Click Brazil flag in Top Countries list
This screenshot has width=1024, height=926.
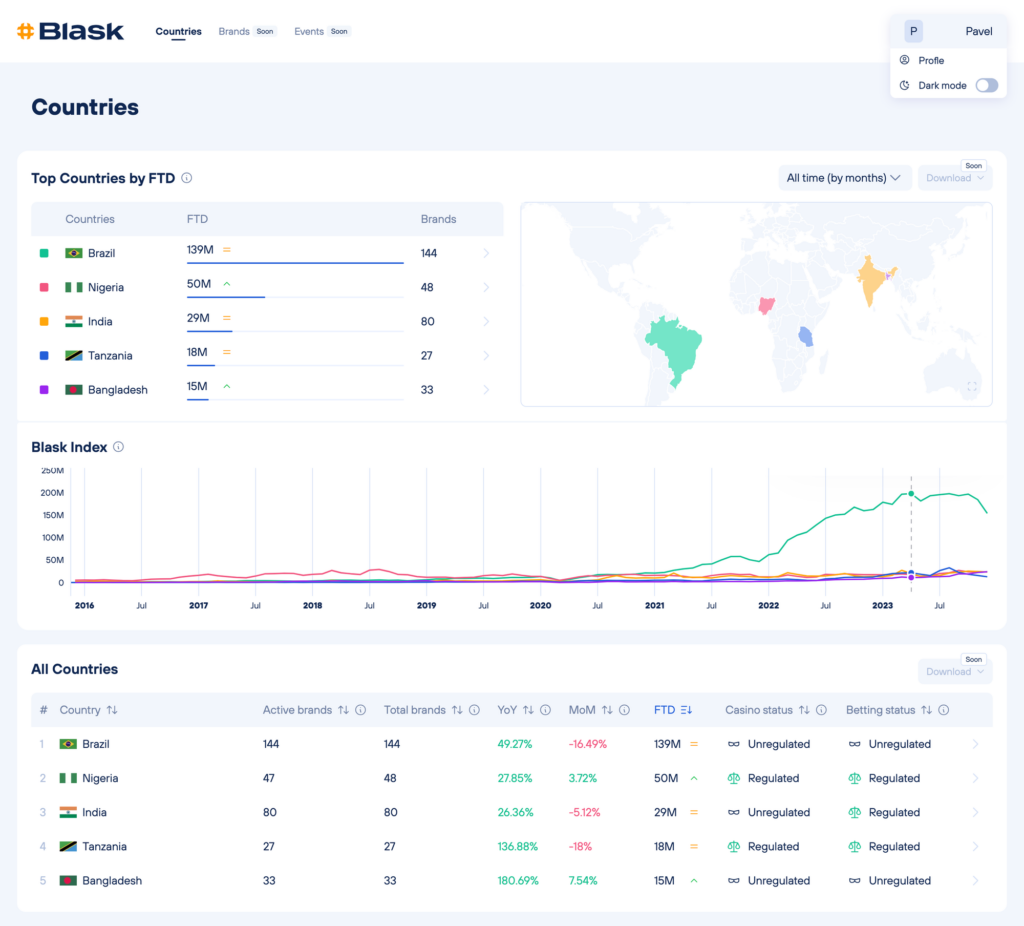click(74, 253)
